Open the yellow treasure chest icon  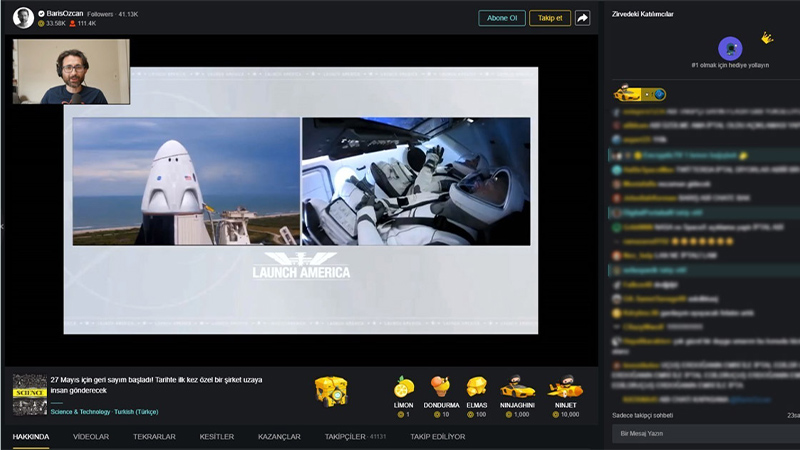click(331, 391)
